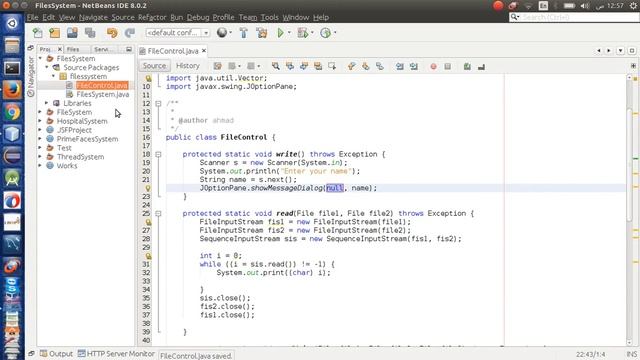Open the Refactor menu
This screenshot has width=640, height=360.
coord(152,18)
